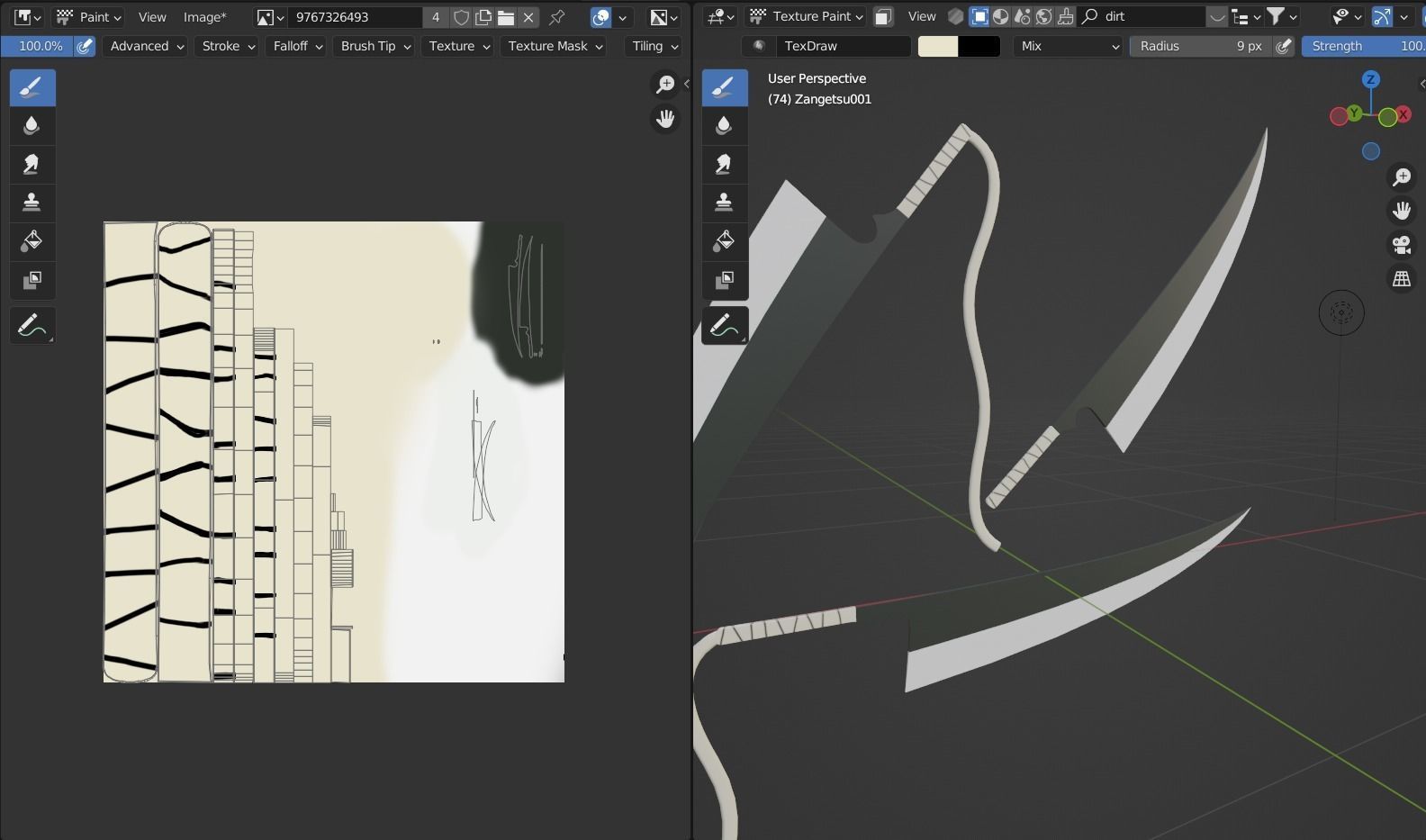The image size is (1426, 840).
Task: Click the black secondary color swatch
Action: click(x=979, y=46)
